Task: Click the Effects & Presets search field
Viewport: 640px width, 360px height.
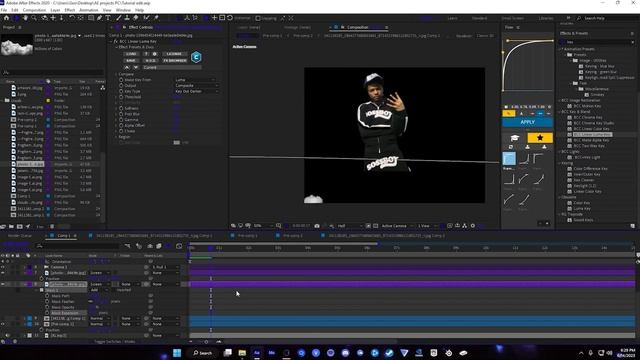Action: [597, 42]
